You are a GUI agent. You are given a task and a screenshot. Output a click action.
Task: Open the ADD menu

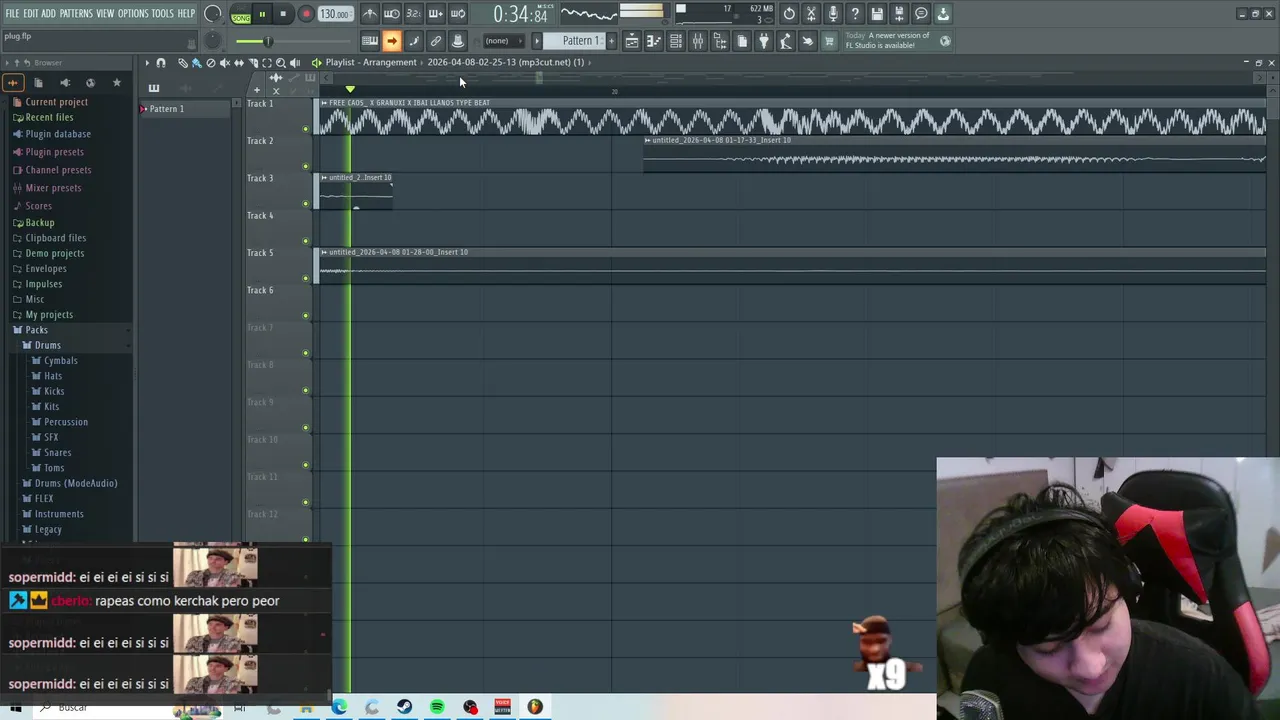point(48,14)
